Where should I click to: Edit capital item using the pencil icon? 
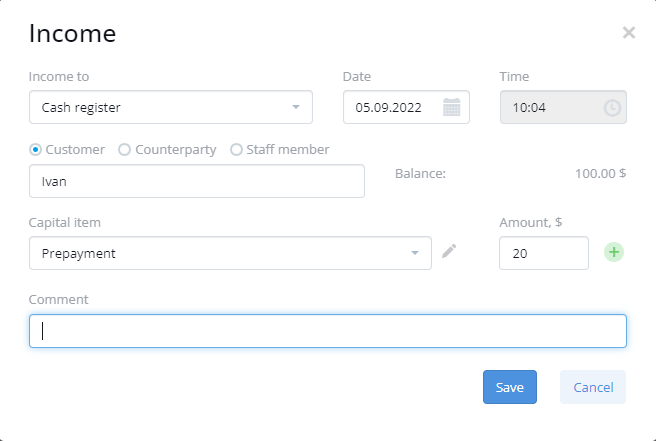click(449, 251)
